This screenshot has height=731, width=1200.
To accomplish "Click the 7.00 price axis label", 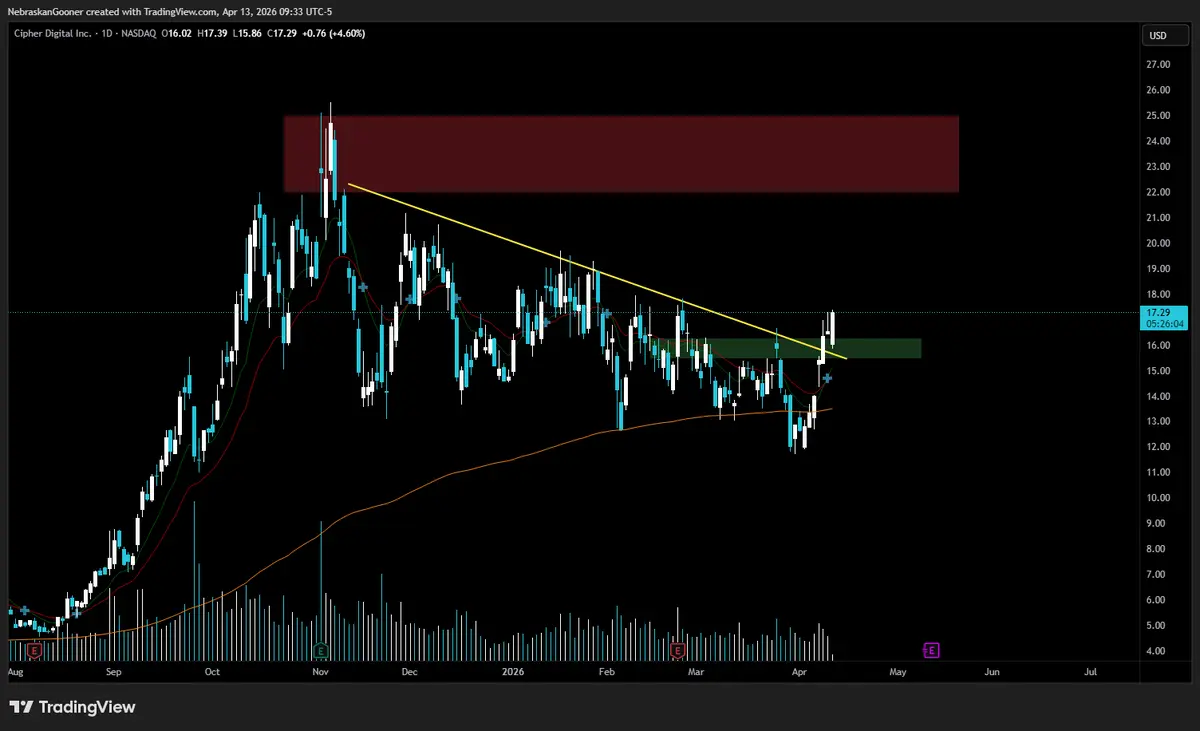I will [x=1158, y=575].
